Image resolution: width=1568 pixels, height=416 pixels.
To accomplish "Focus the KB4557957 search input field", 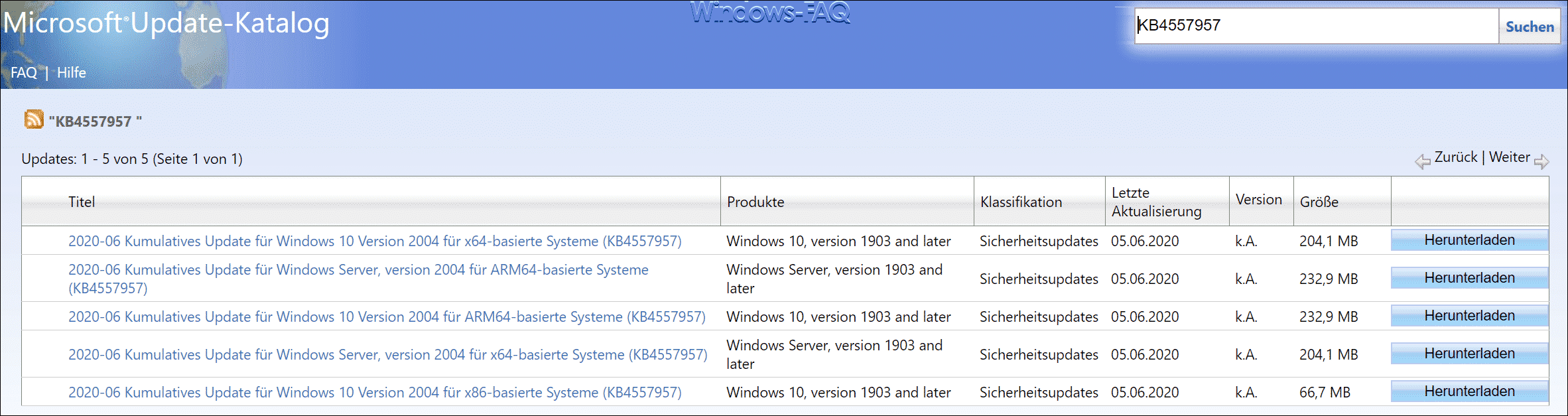I will pyautogui.click(x=1317, y=26).
